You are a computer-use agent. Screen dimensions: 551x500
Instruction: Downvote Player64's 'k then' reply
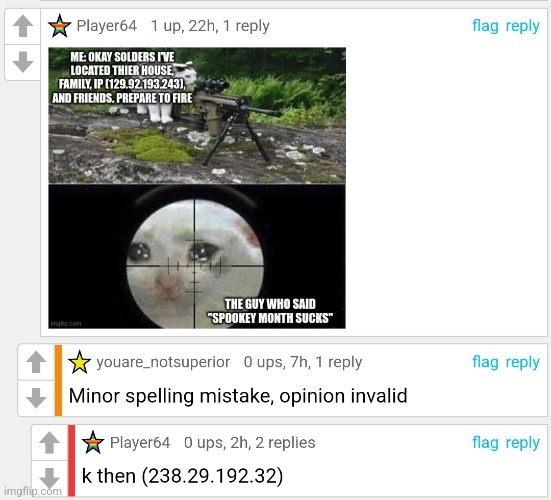click(50, 478)
